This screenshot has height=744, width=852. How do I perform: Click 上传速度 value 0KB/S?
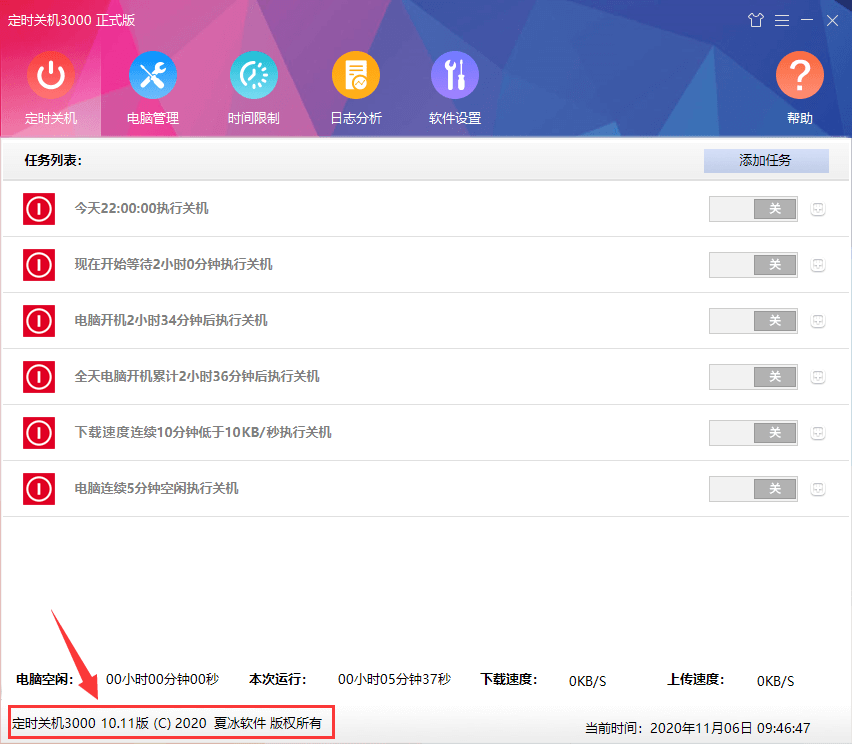click(775, 681)
